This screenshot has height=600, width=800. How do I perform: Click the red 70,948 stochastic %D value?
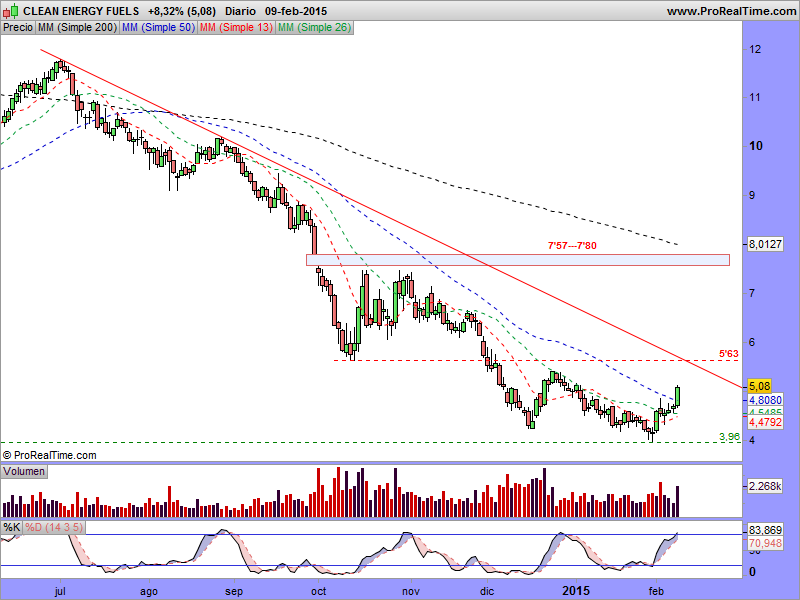point(765,543)
